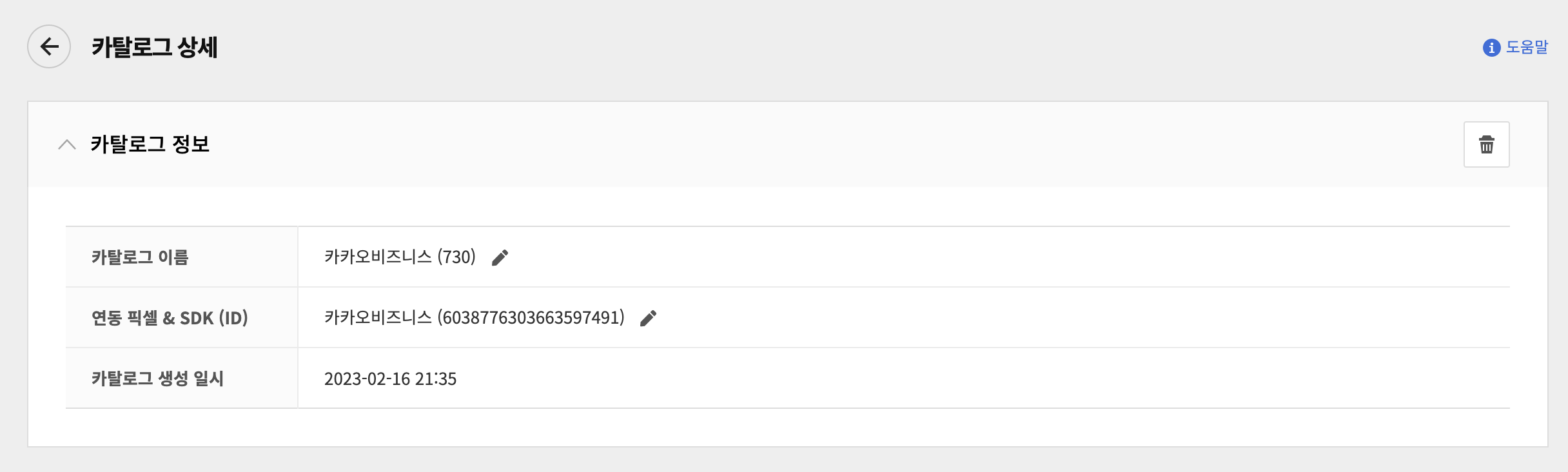The width and height of the screenshot is (1568, 472).
Task: Click 카카오비즈니스 text in the pixel & SDK row
Action: coord(378,318)
